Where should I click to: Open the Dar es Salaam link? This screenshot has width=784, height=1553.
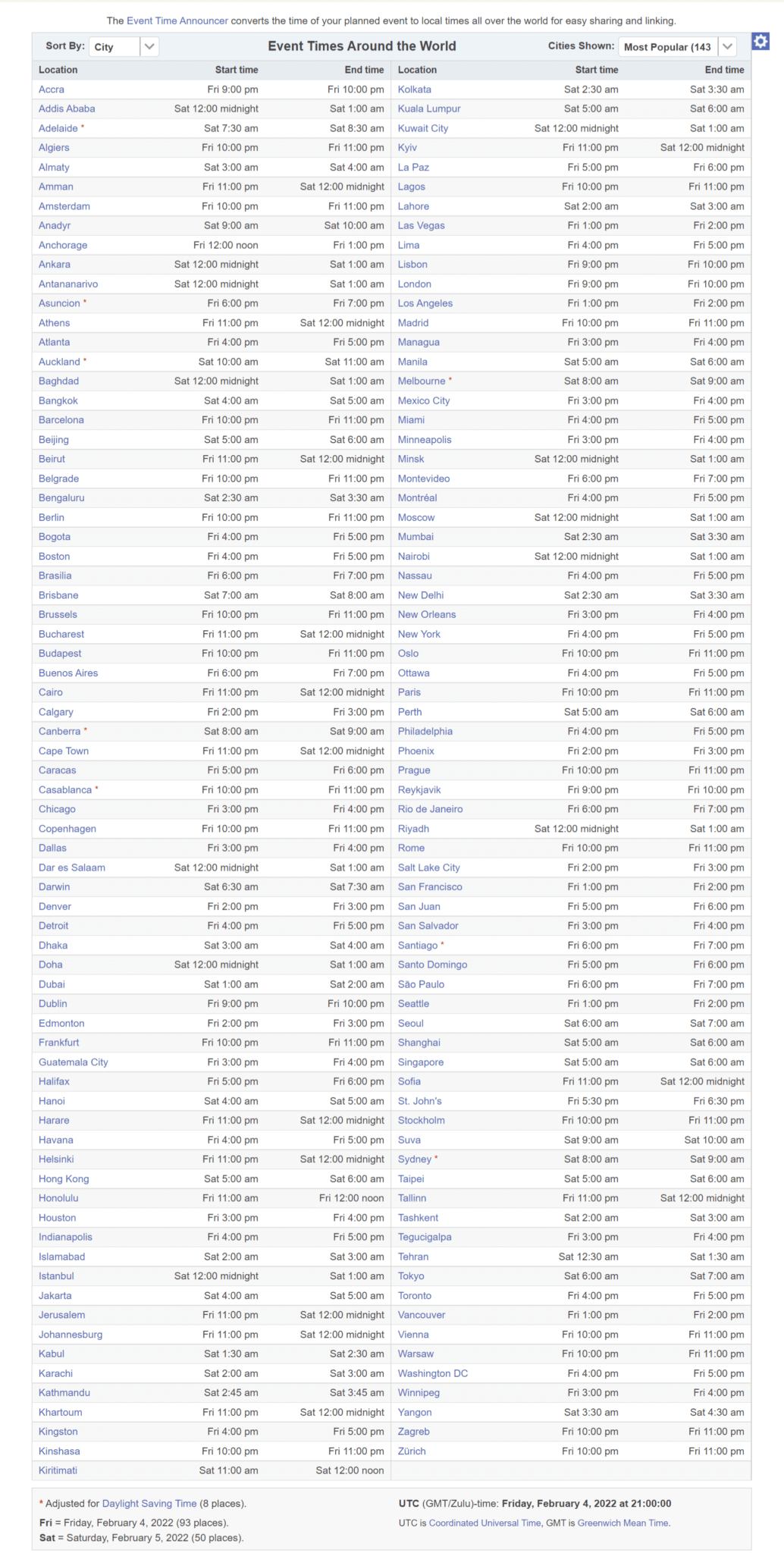coord(72,867)
